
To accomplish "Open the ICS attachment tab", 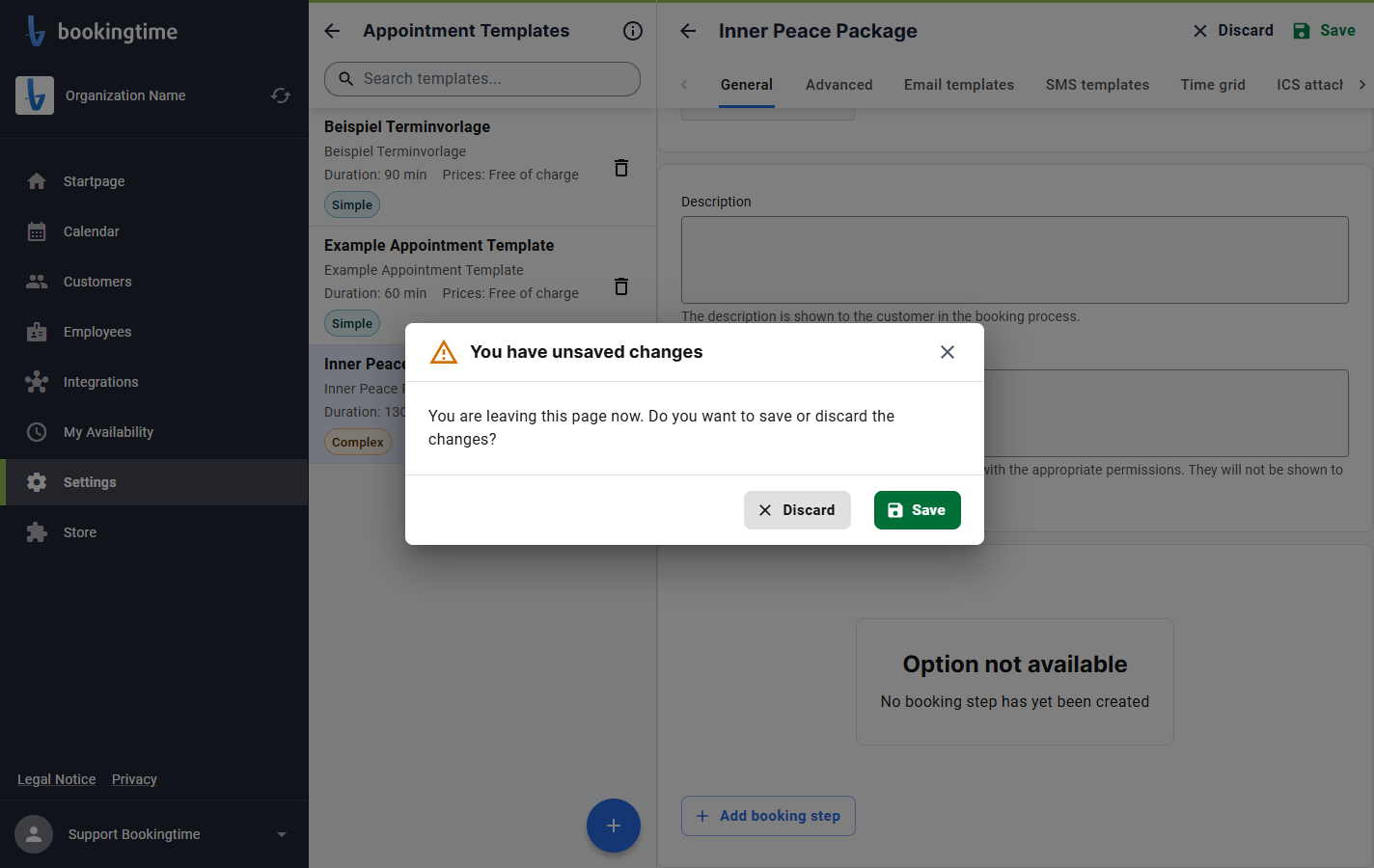I will [1309, 85].
